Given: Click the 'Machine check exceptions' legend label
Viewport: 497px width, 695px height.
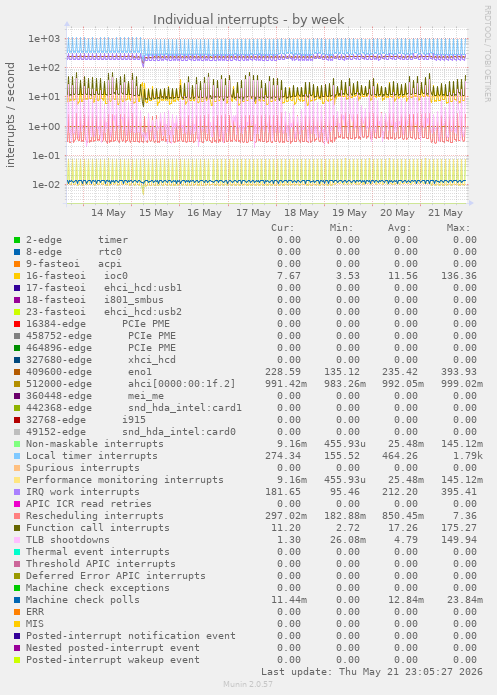Looking at the screenshot, I should [98, 588].
